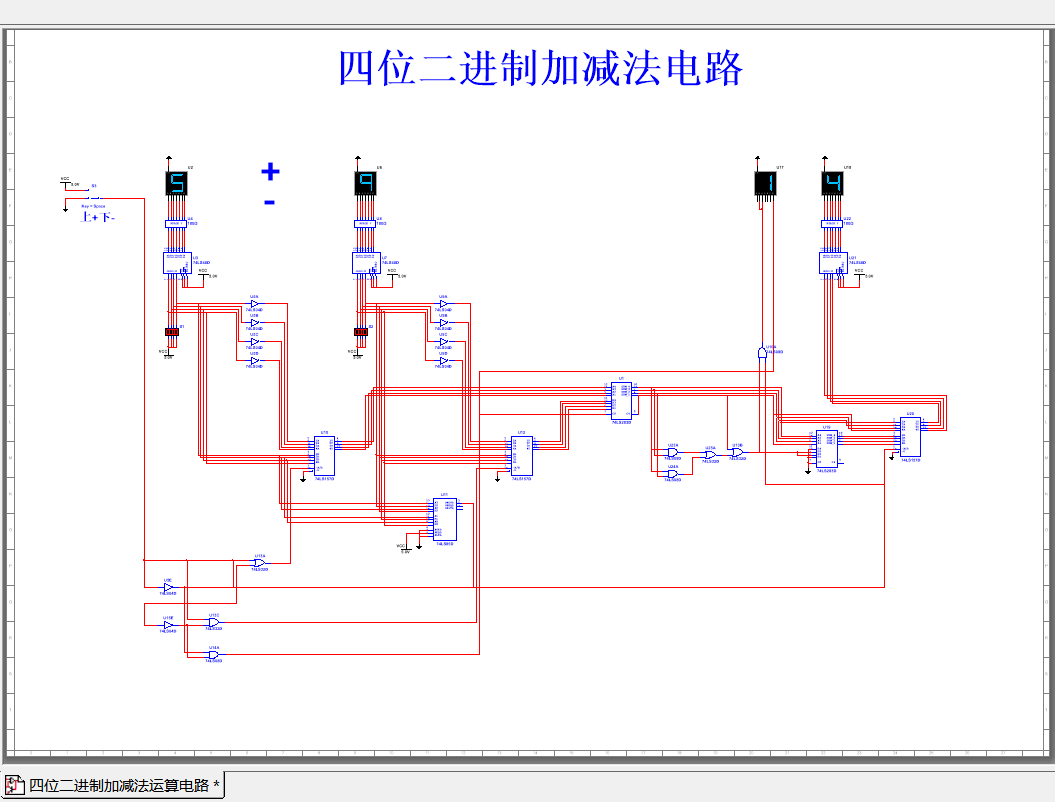Screen dimensions: 1055x802
Task: Select decoder chip U21 under display 4
Action: [834, 262]
